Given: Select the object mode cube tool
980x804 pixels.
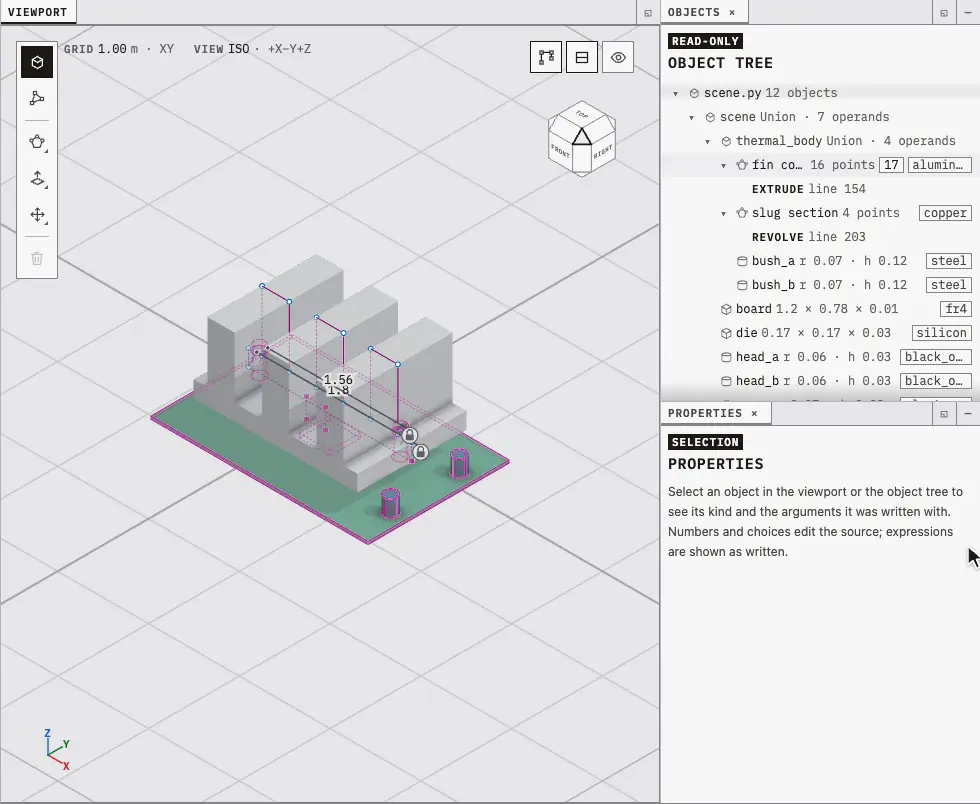Looking at the screenshot, I should click(37, 62).
